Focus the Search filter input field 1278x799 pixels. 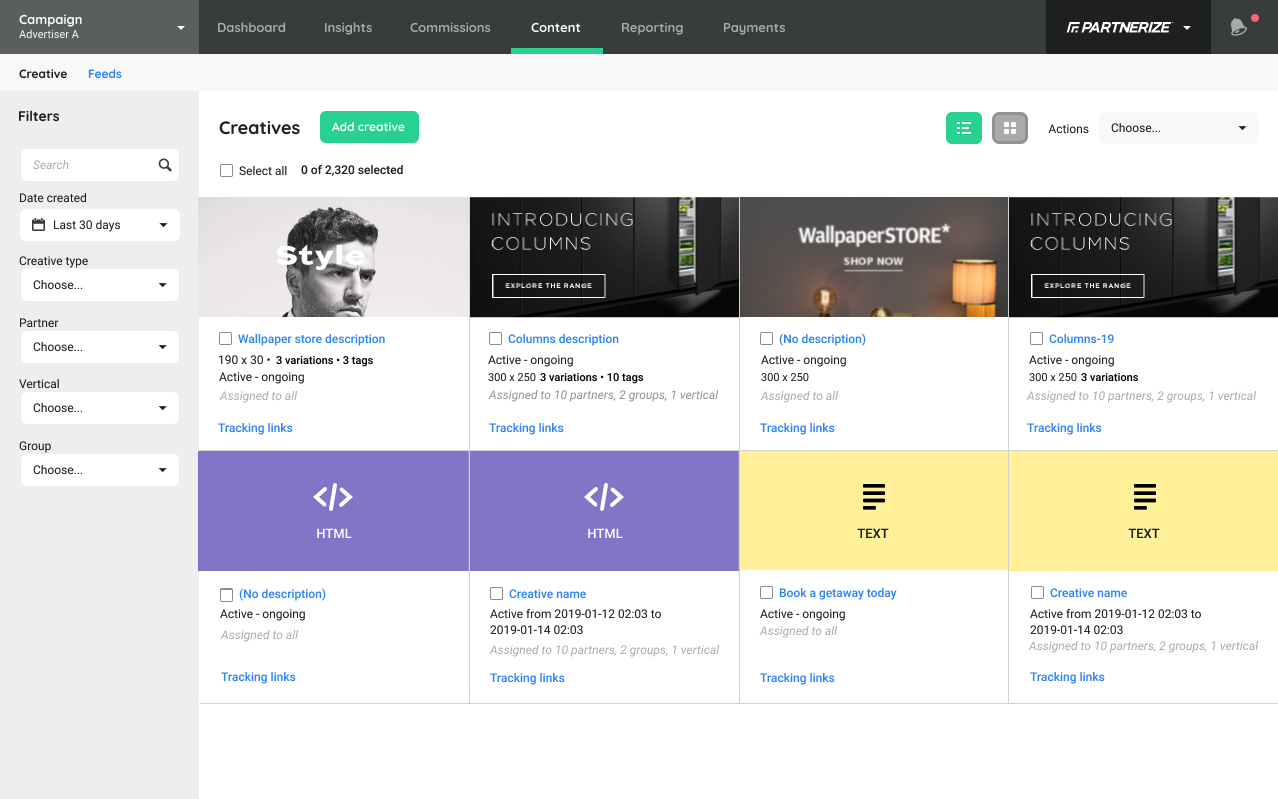click(90, 165)
